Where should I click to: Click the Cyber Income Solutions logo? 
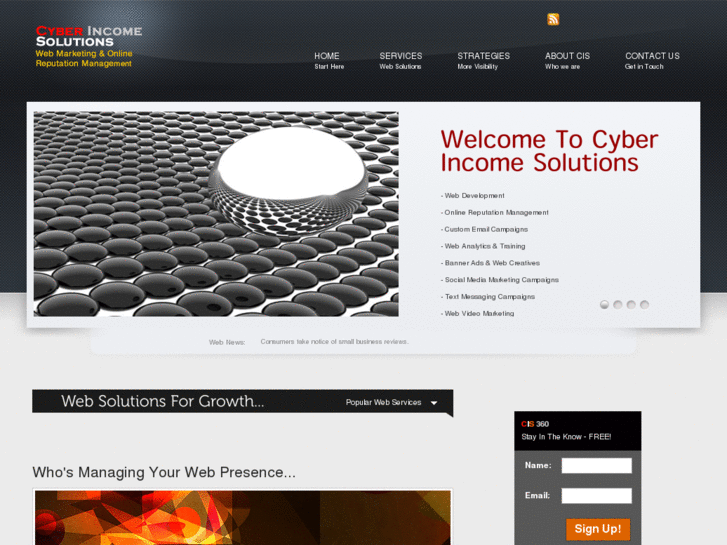pos(89,36)
